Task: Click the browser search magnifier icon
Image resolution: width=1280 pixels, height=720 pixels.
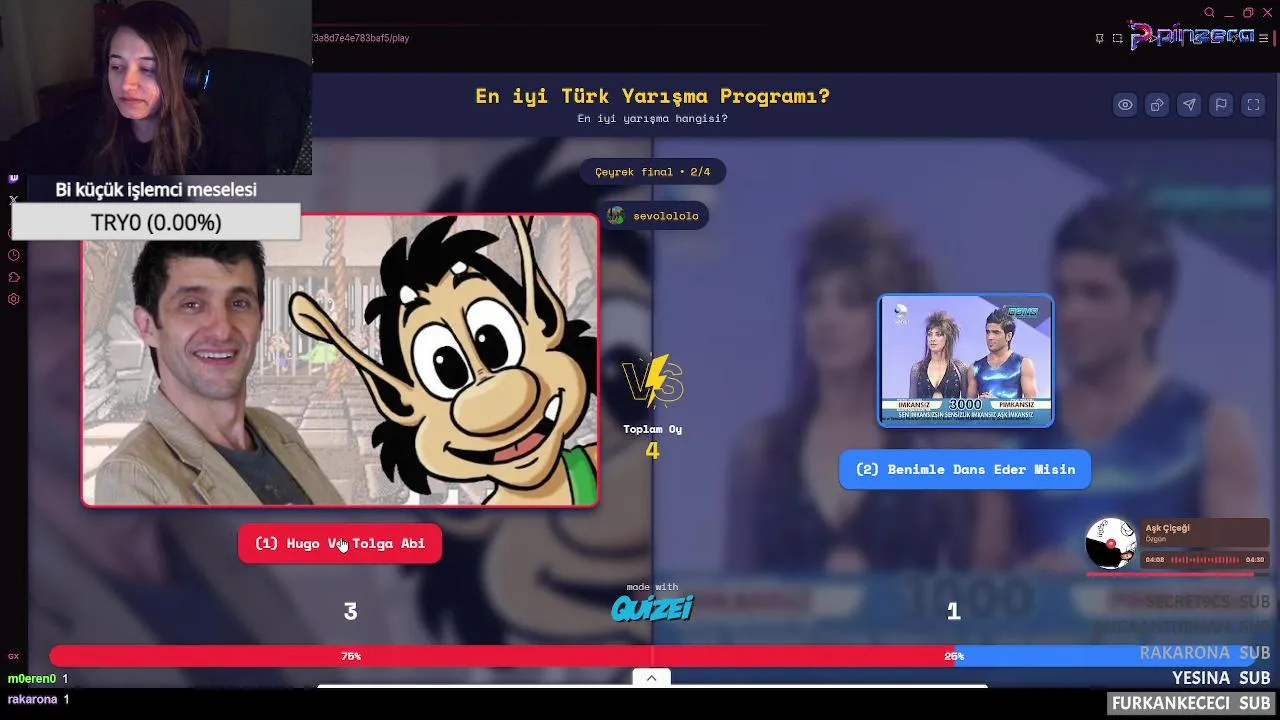Action: click(1209, 12)
